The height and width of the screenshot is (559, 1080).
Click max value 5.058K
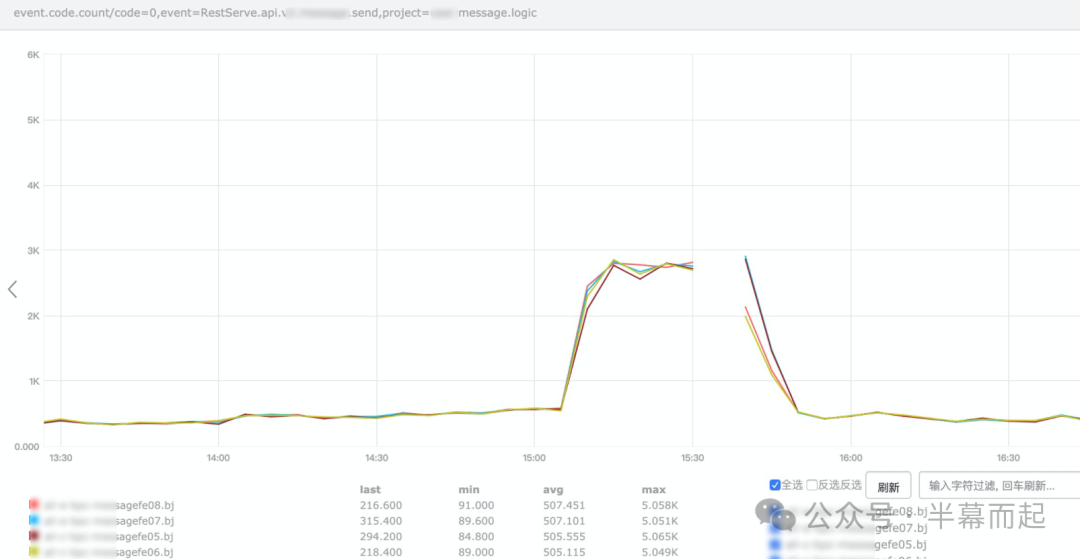(660, 505)
